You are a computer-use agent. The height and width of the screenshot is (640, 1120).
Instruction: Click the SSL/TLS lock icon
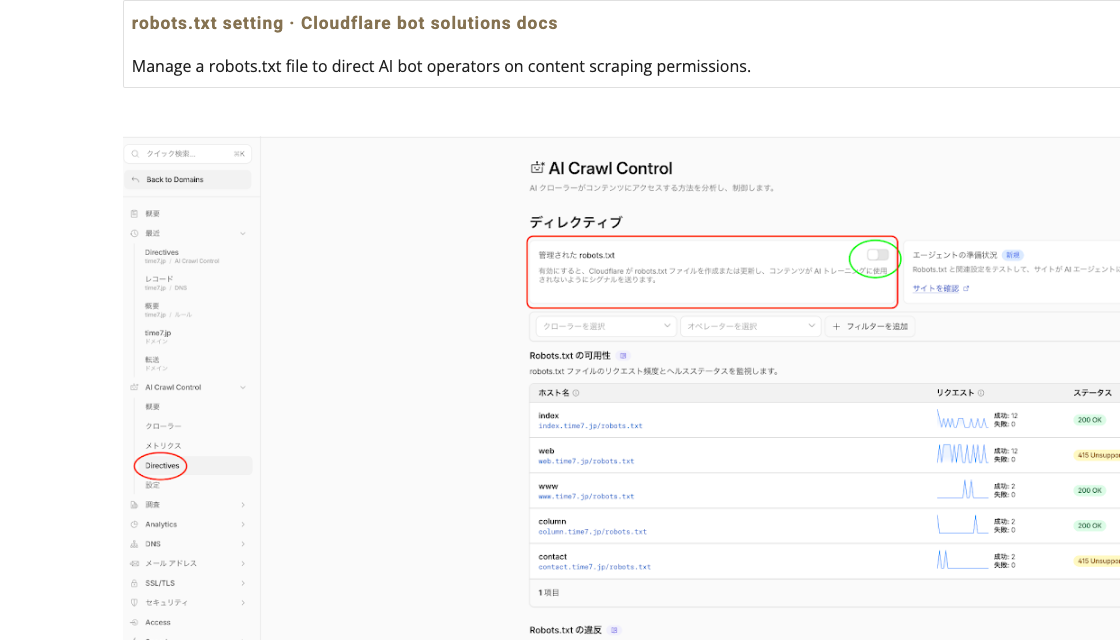point(134,584)
